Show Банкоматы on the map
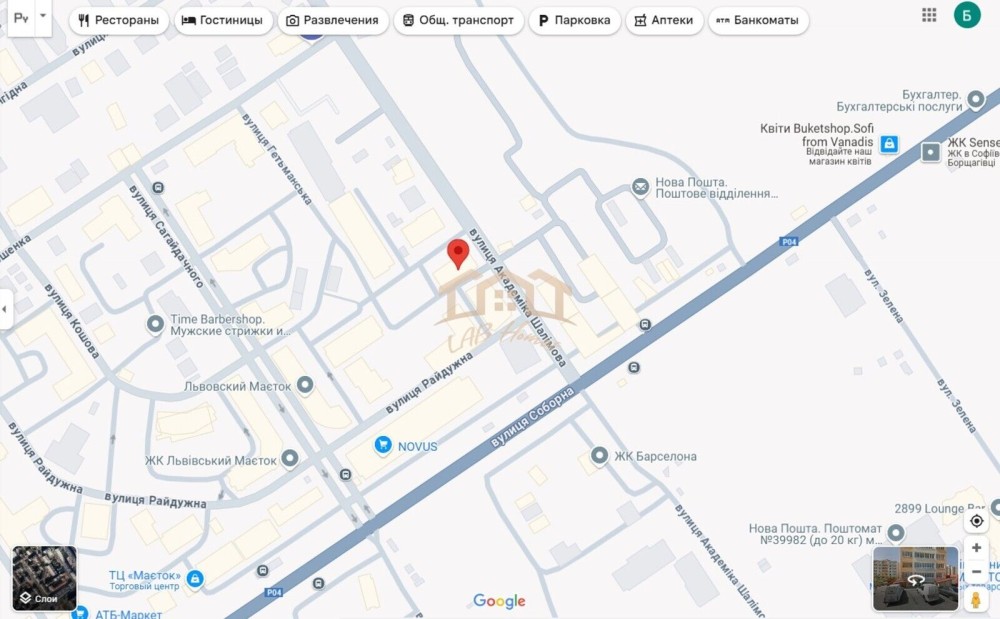This screenshot has height=619, width=1000. point(758,20)
